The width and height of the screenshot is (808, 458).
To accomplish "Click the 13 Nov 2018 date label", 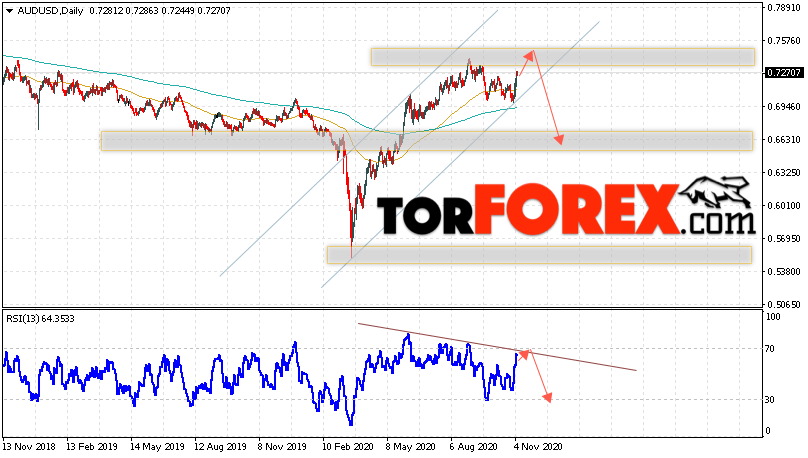I will point(27,447).
